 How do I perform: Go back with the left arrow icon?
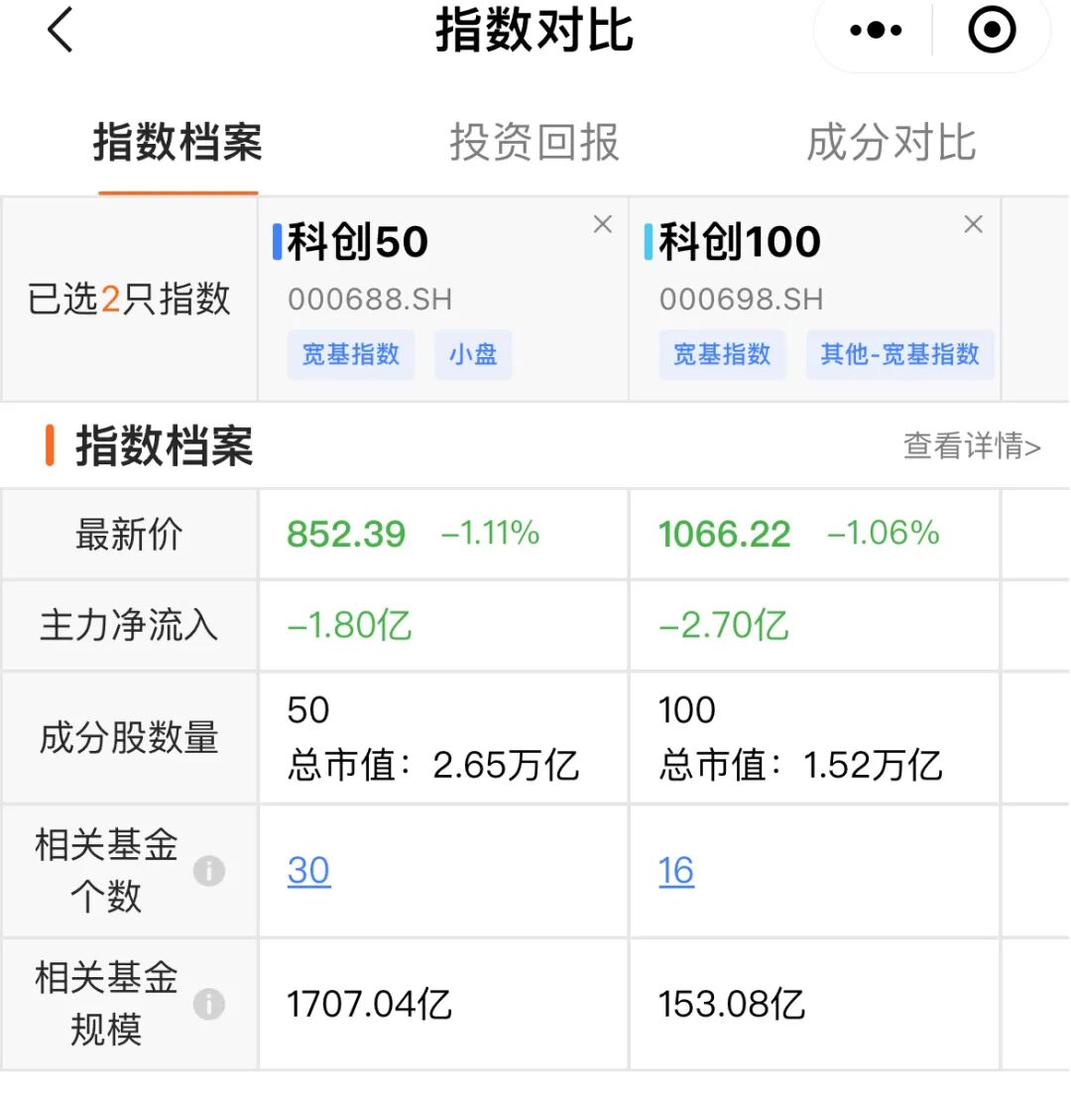(x=59, y=30)
